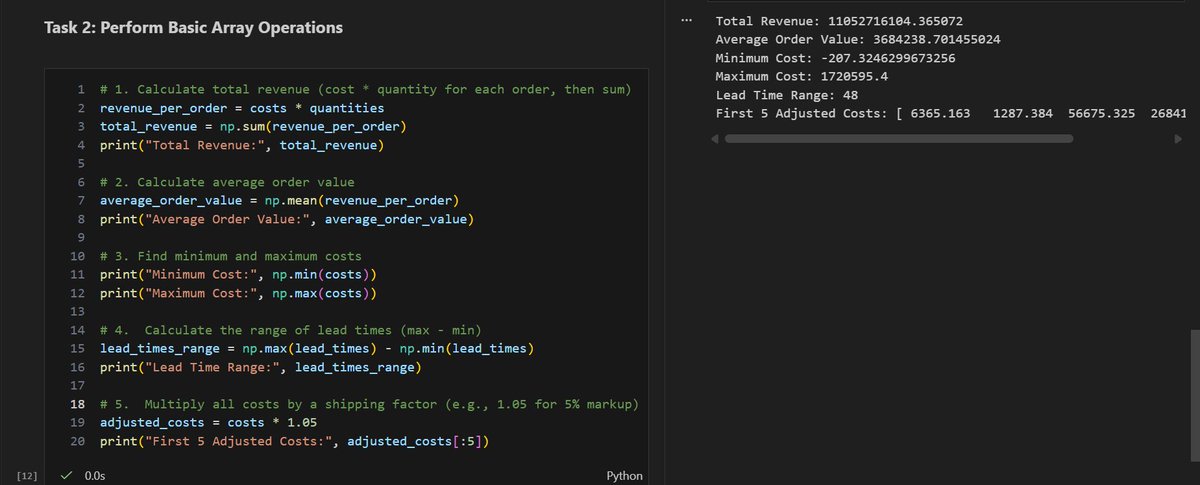The width and height of the screenshot is (1200, 485).
Task: Click the revenue_per_order = costs * quantities line
Action: click(x=242, y=107)
